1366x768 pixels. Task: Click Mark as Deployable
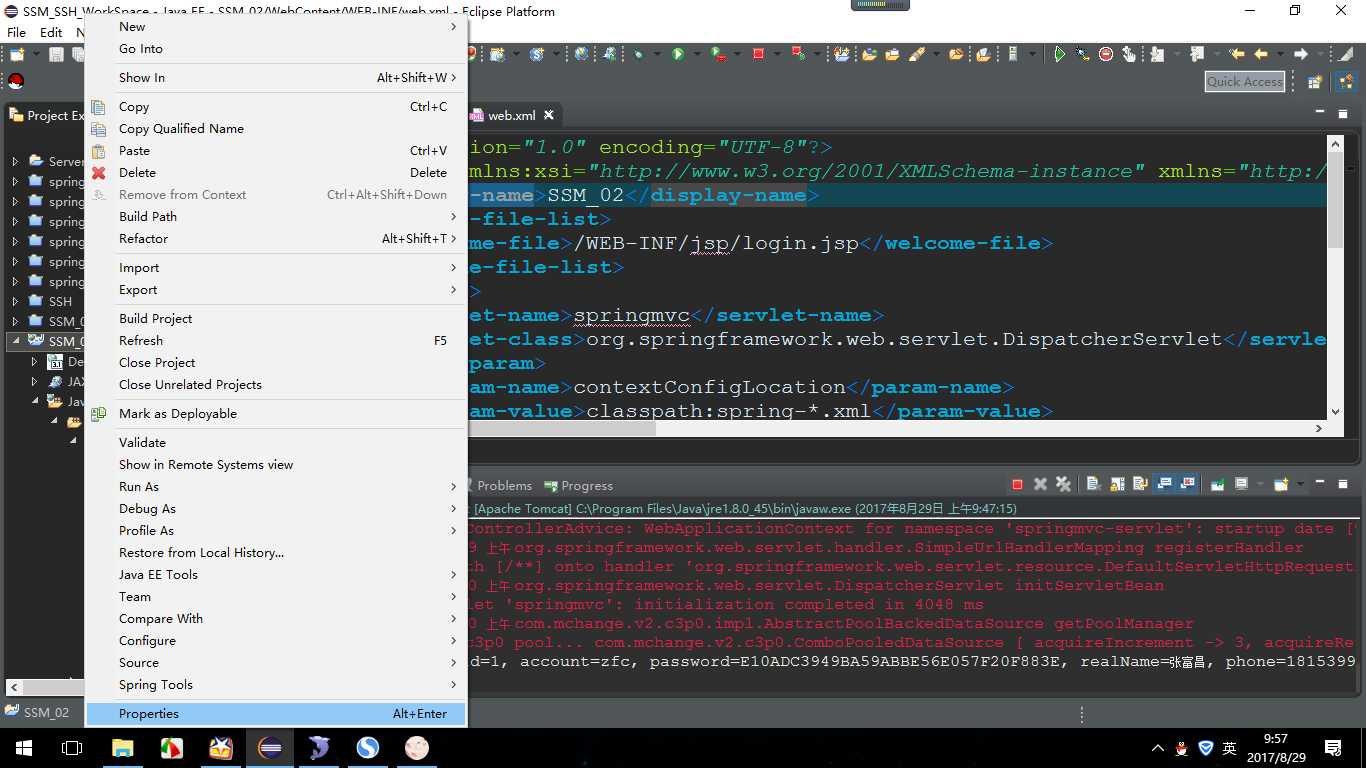(277, 413)
